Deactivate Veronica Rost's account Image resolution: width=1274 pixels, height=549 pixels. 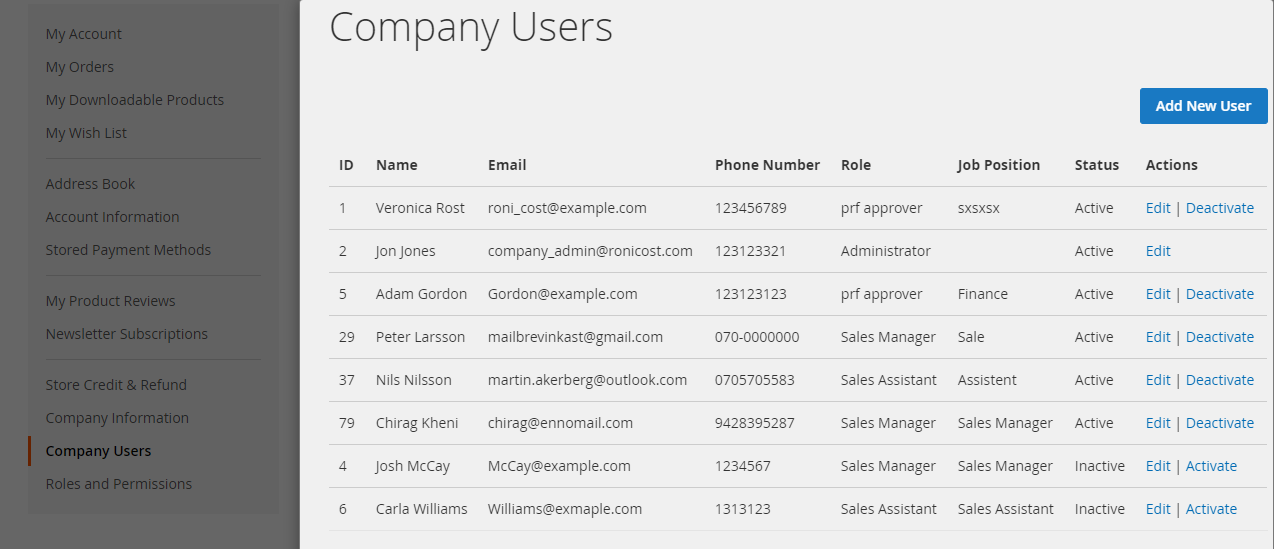click(x=1220, y=208)
